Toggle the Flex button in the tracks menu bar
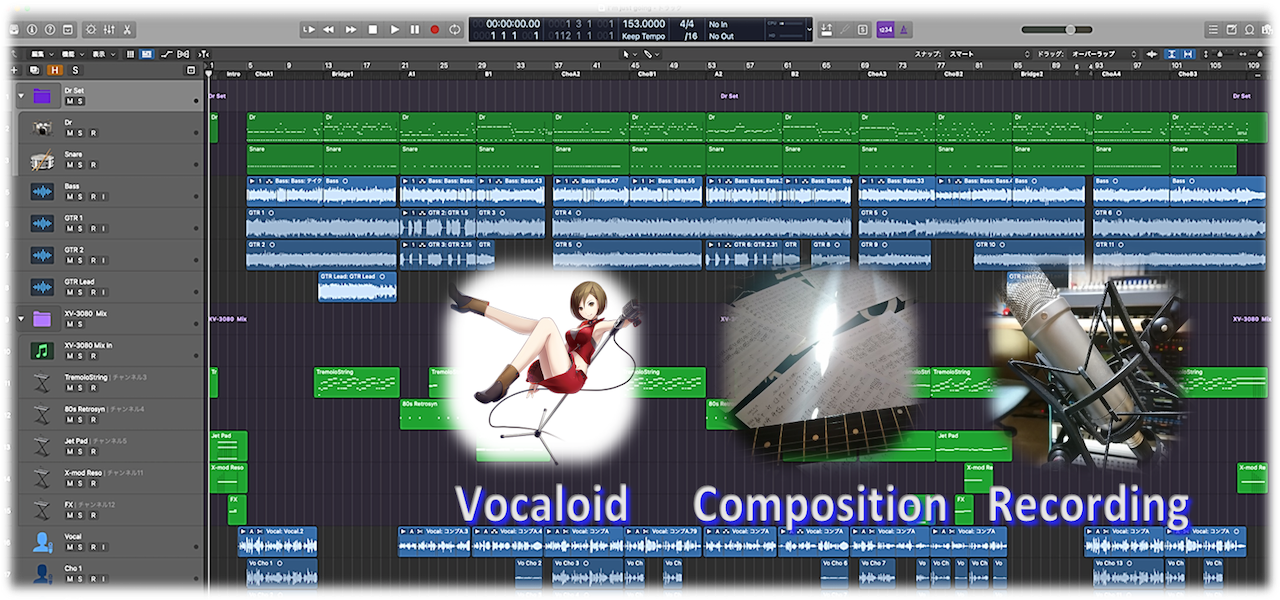 click(185, 54)
